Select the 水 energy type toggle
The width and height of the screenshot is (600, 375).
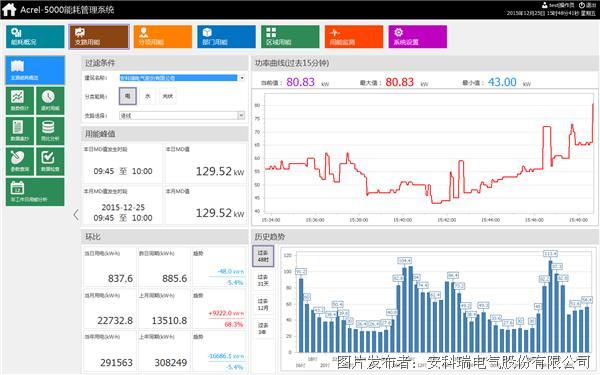[x=148, y=96]
